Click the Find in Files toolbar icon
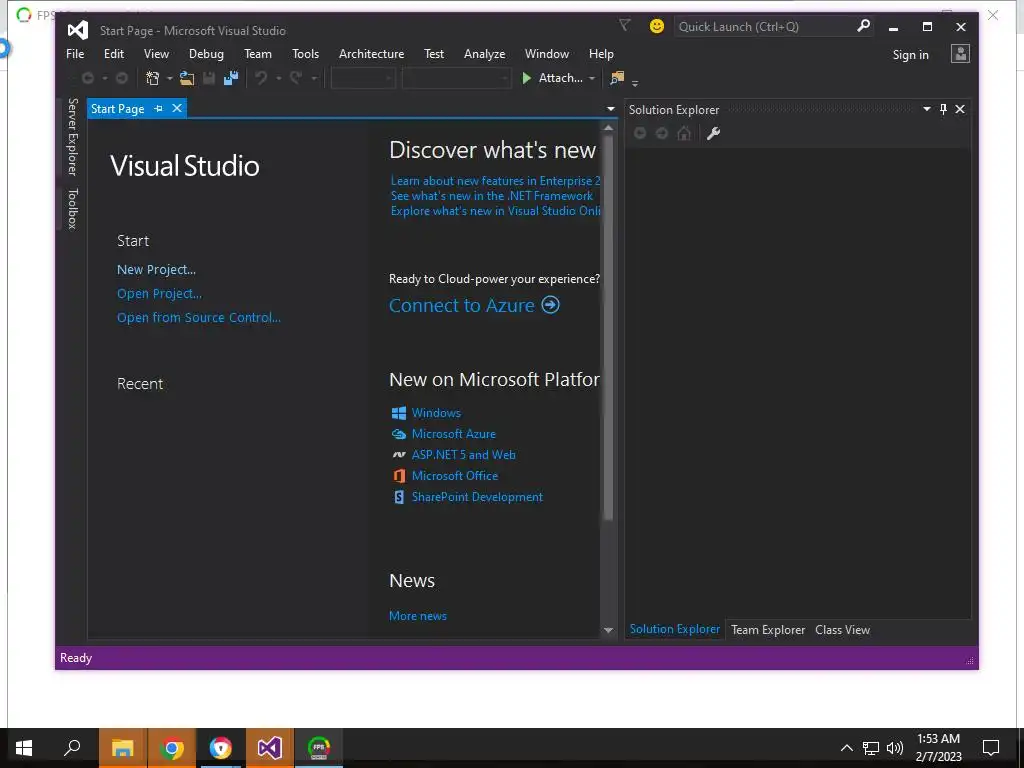1024x768 pixels. [x=616, y=78]
